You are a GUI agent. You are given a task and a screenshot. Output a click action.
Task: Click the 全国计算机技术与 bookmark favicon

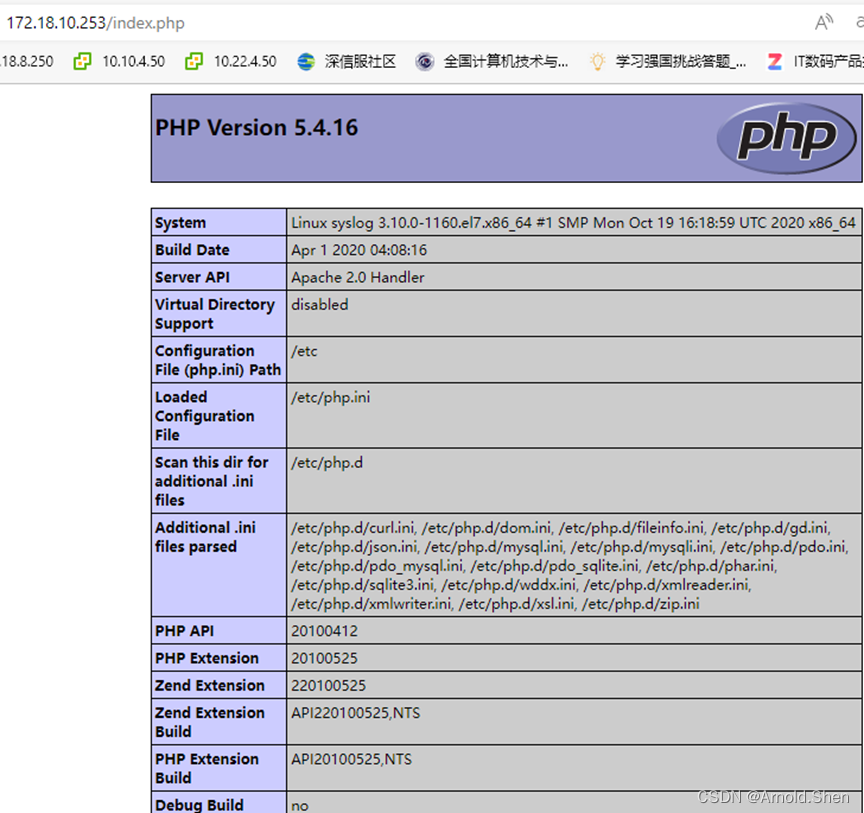[424, 61]
